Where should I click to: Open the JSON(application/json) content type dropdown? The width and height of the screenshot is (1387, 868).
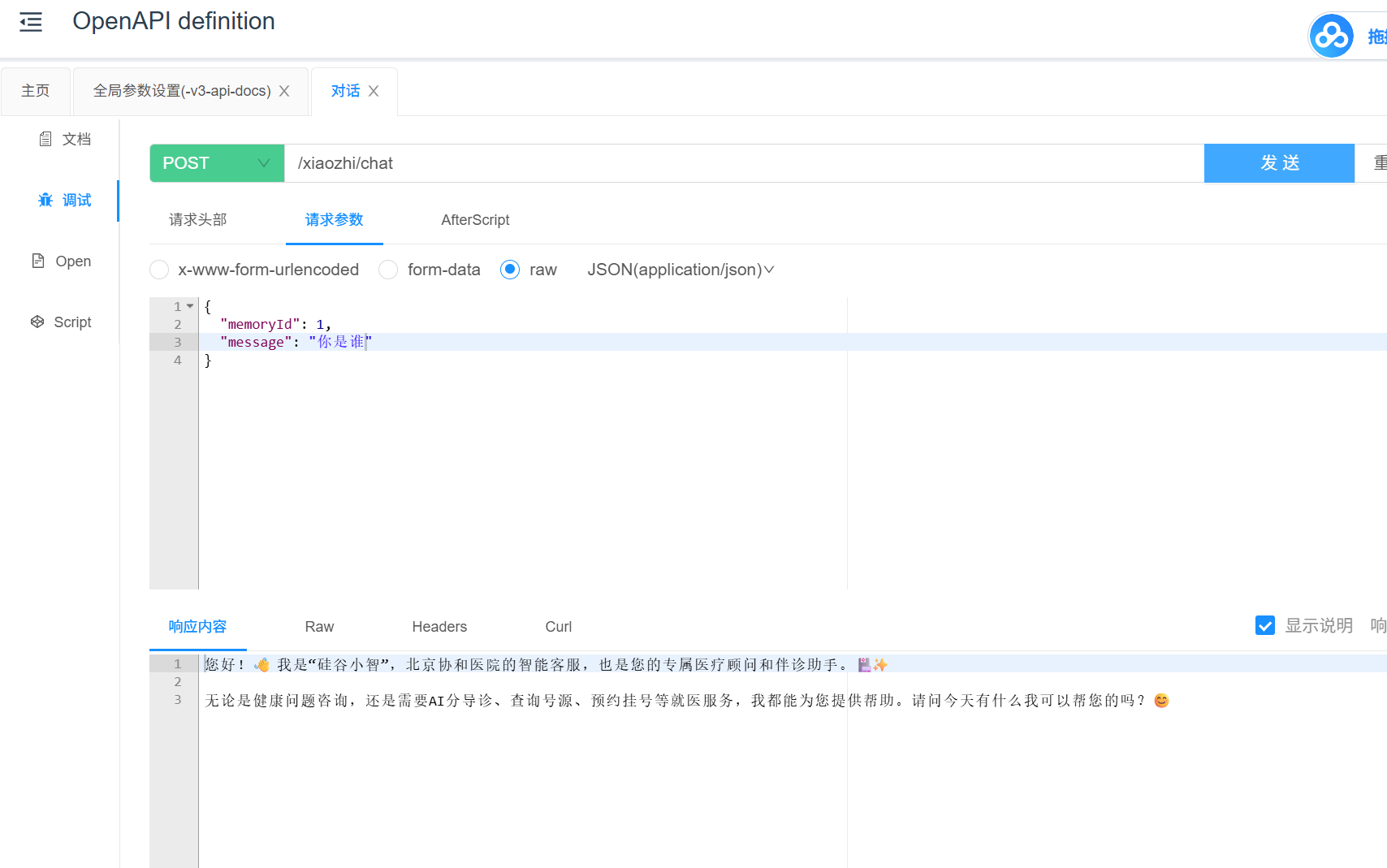pyautogui.click(x=681, y=270)
